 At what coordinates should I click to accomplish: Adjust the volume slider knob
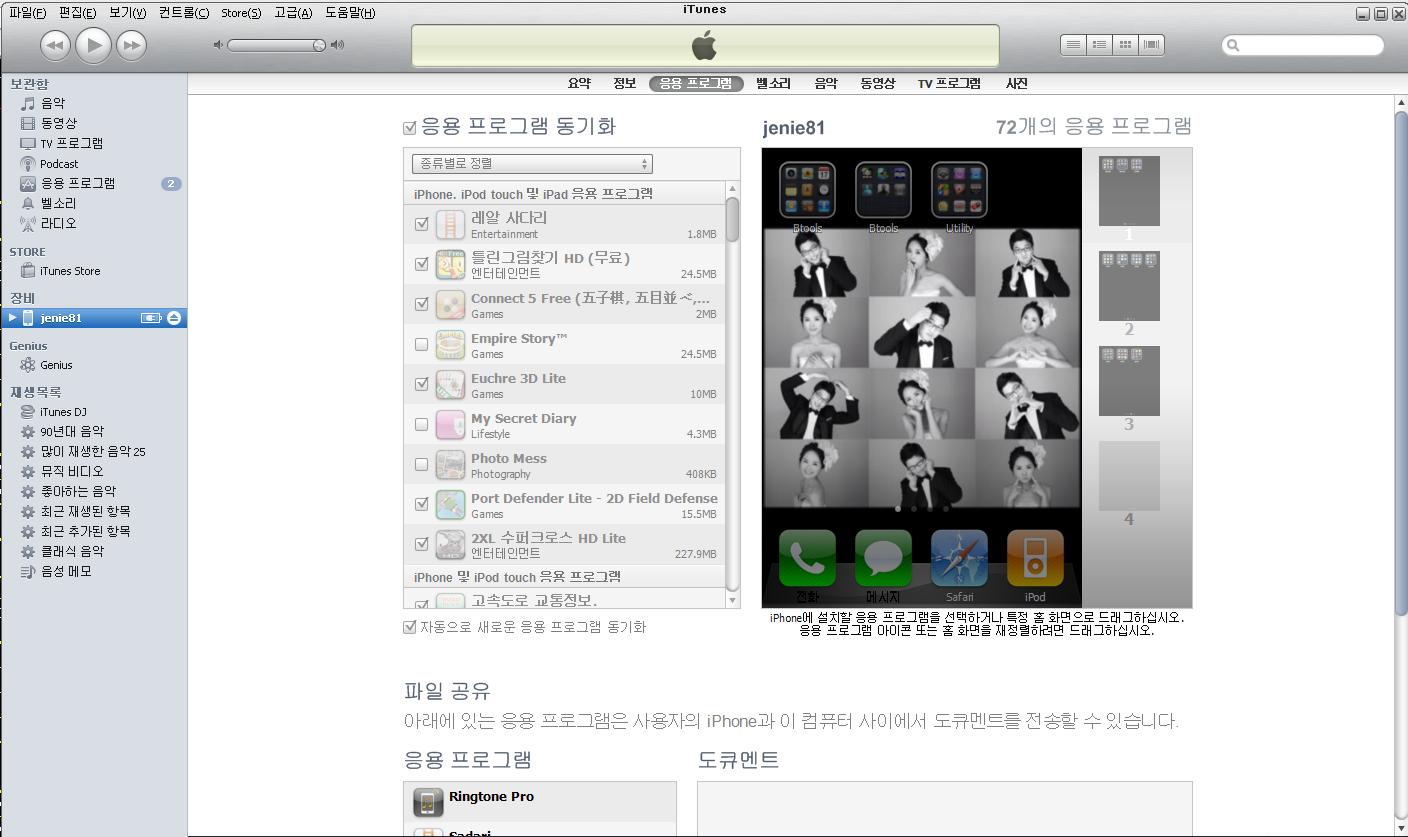click(319, 45)
